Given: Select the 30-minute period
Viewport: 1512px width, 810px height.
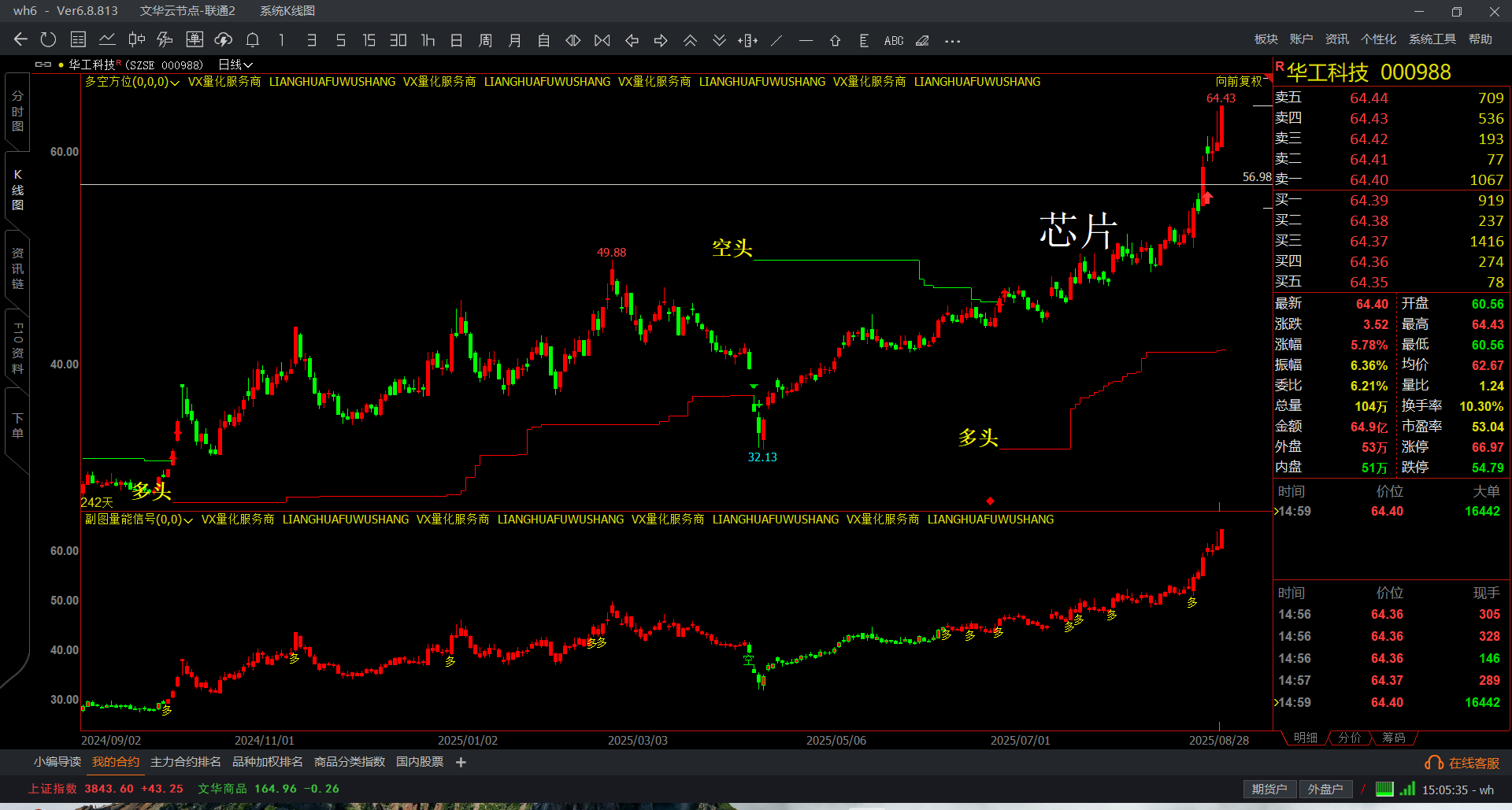Looking at the screenshot, I should [398, 40].
